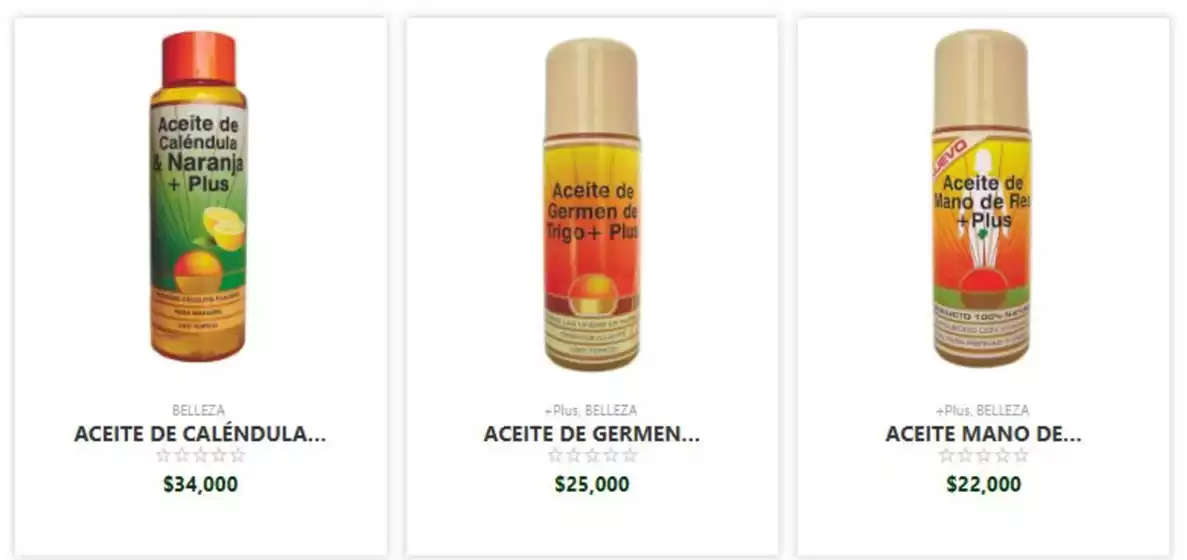Viewport: 1187px width, 560px height.
Task: Open BELLEZA category above the Caléndula title
Action: point(199,410)
